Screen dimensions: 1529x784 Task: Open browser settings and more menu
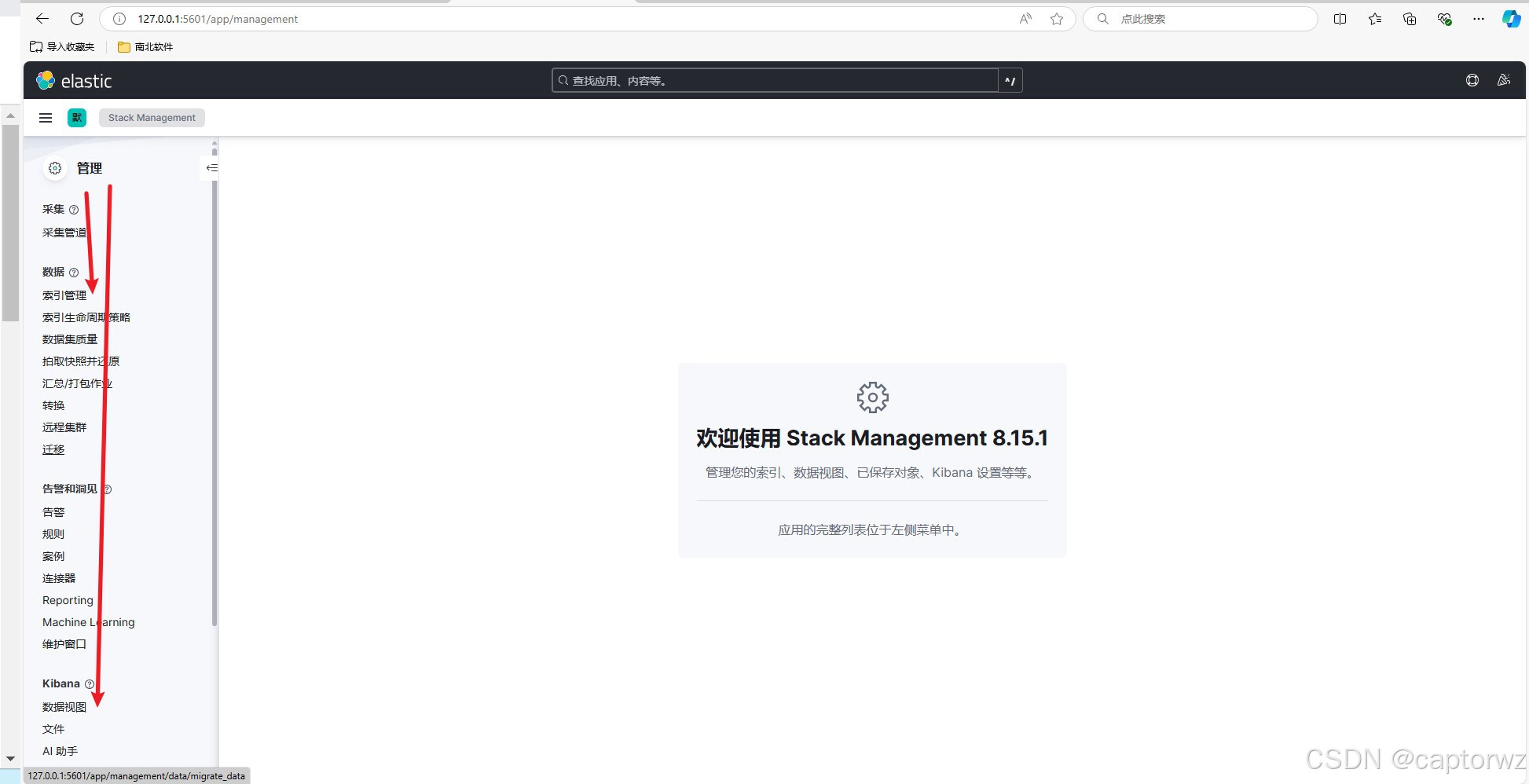[x=1479, y=19]
